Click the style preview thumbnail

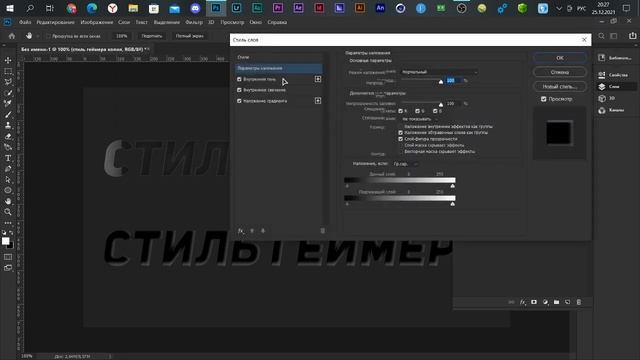pos(559,133)
